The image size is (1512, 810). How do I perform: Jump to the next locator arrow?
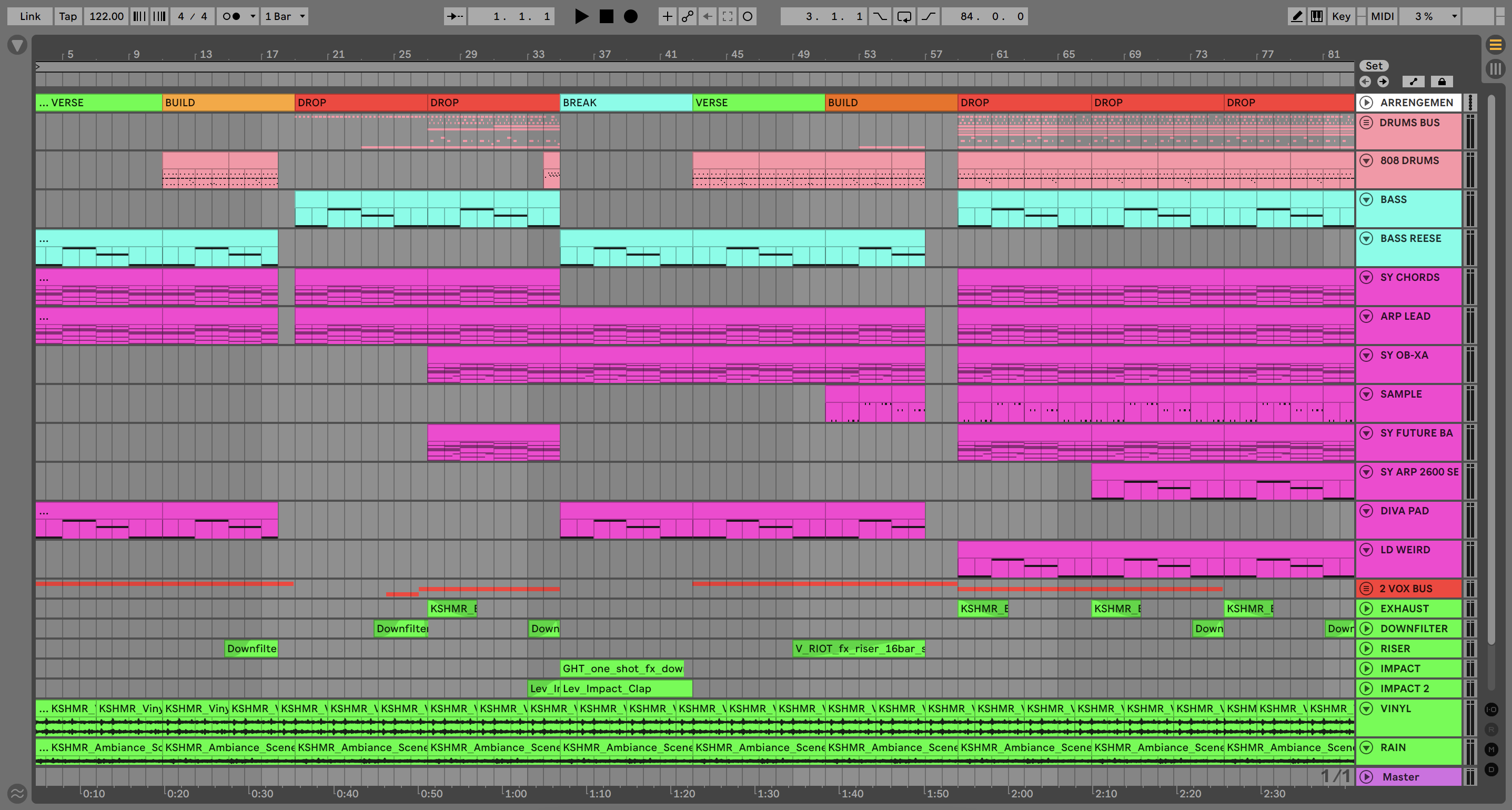pos(1384,82)
